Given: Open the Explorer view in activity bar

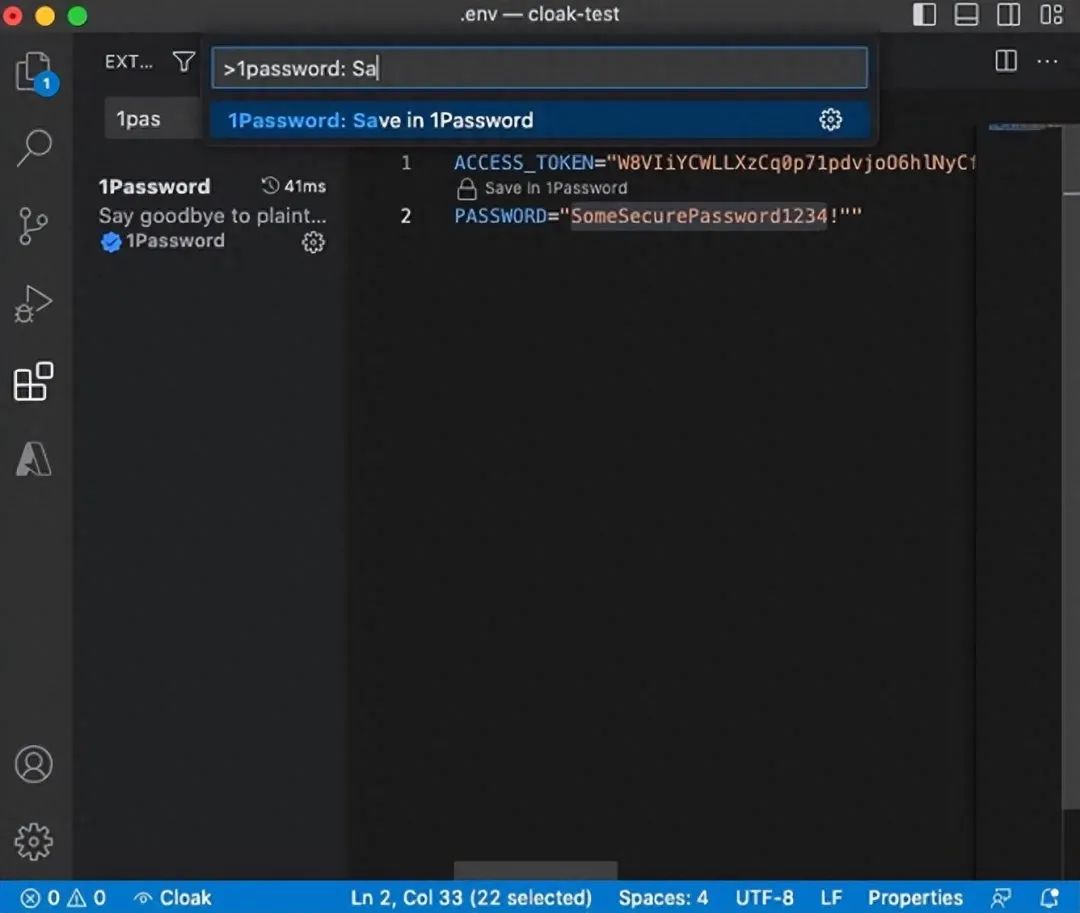Looking at the screenshot, I should pyautogui.click(x=36, y=72).
